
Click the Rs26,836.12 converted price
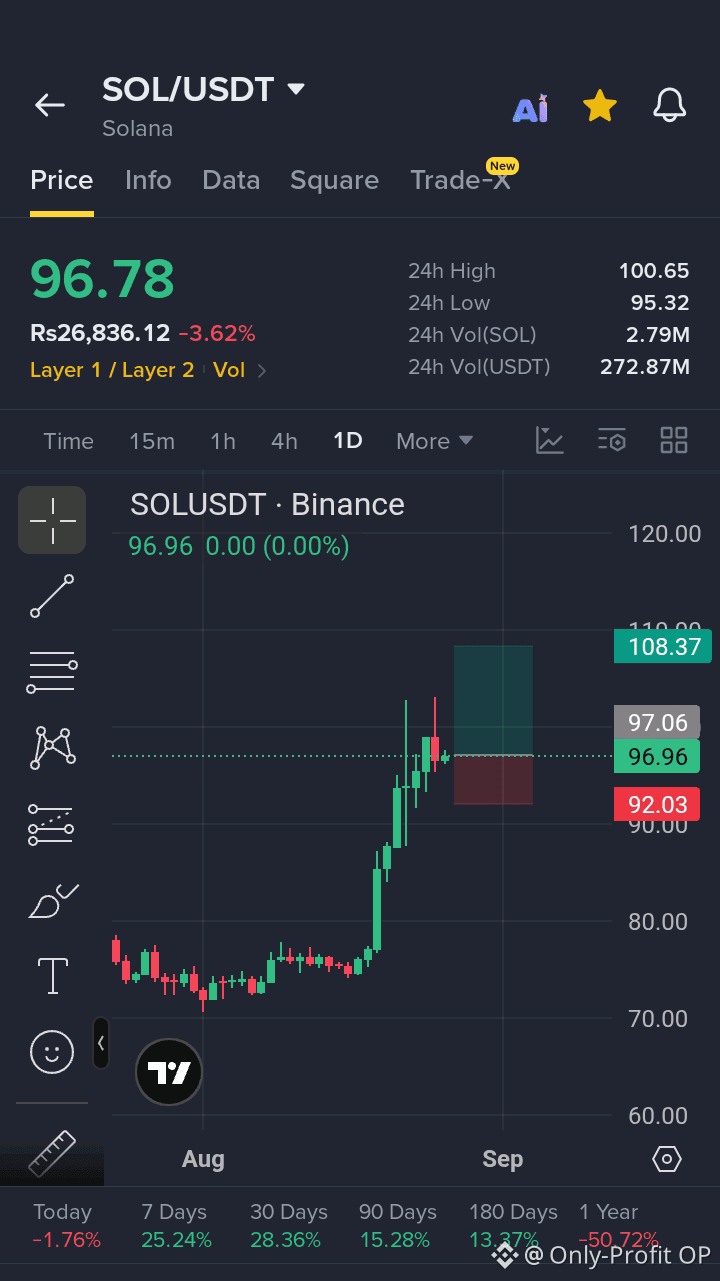coord(100,333)
